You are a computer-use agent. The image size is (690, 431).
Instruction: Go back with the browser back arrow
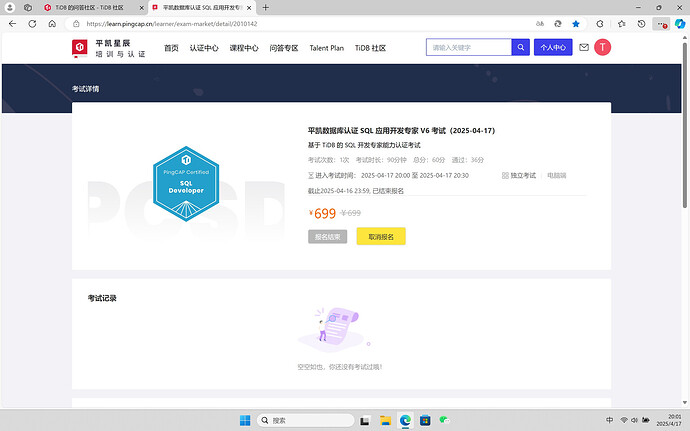(x=12, y=24)
